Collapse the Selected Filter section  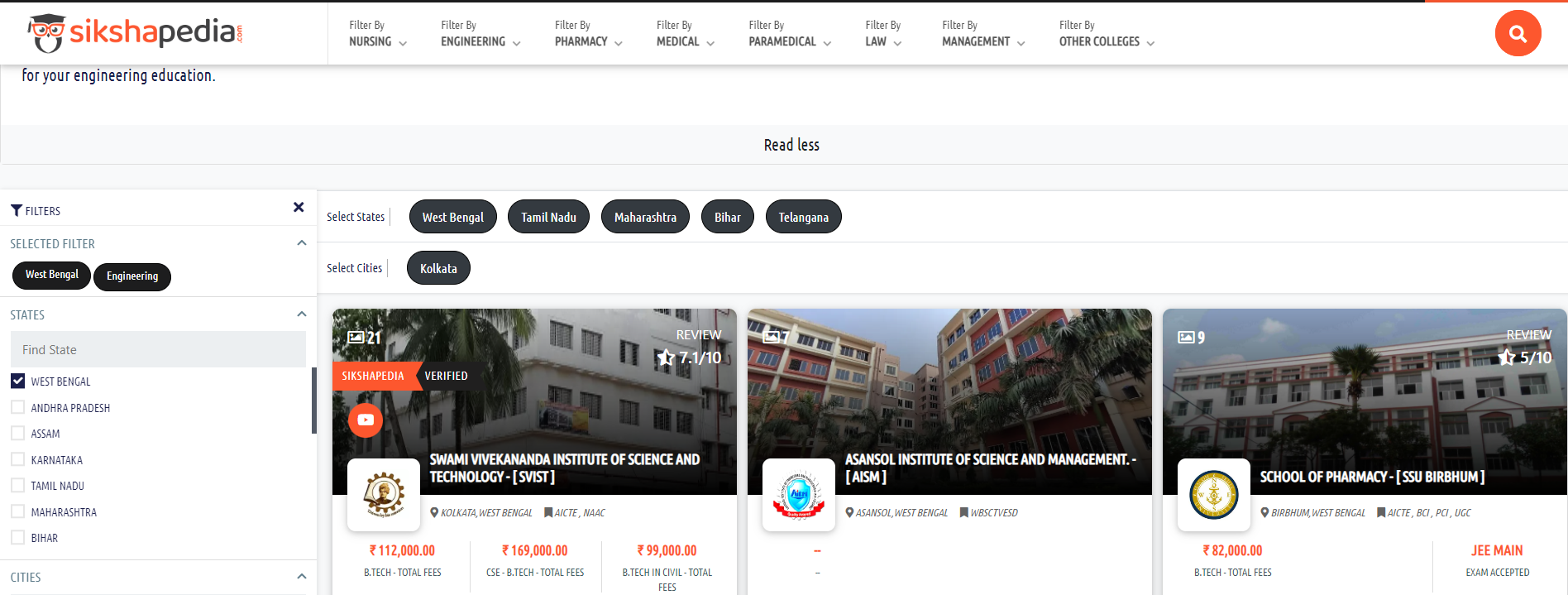(301, 243)
